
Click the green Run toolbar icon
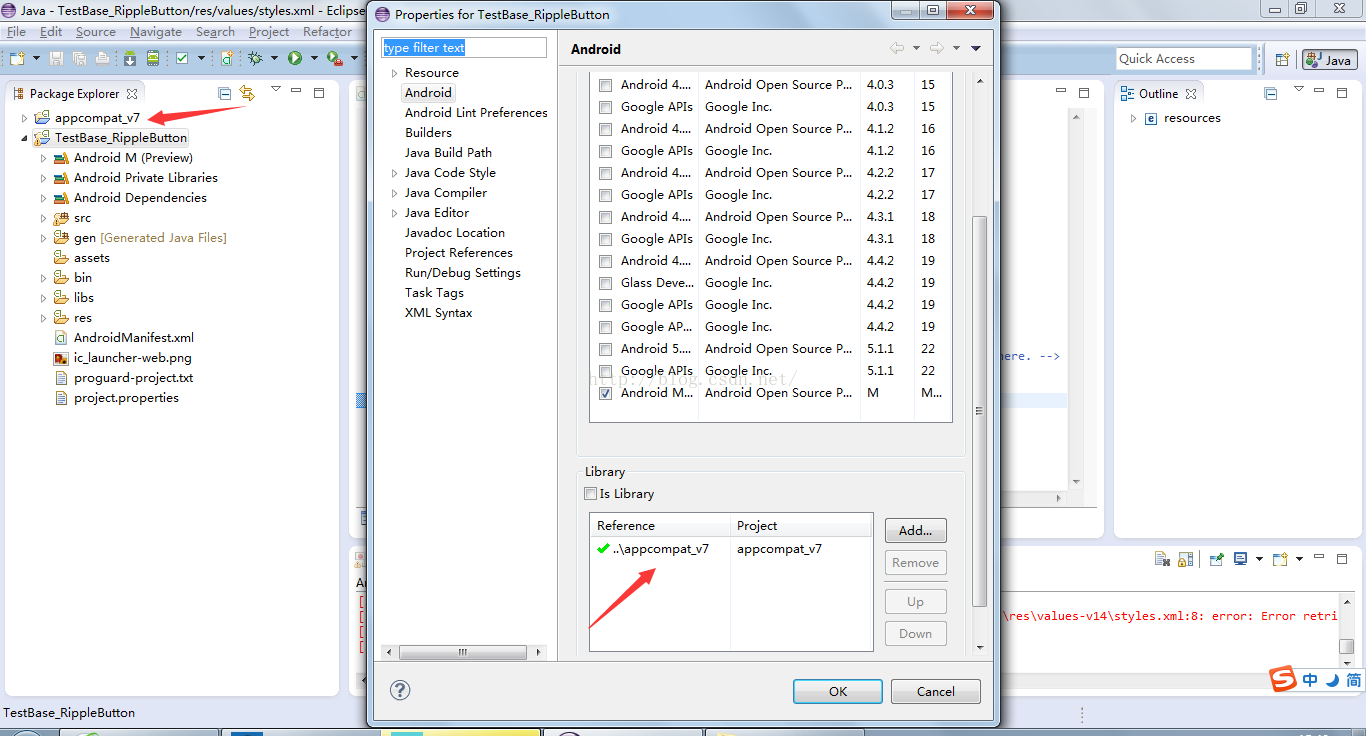pos(295,59)
